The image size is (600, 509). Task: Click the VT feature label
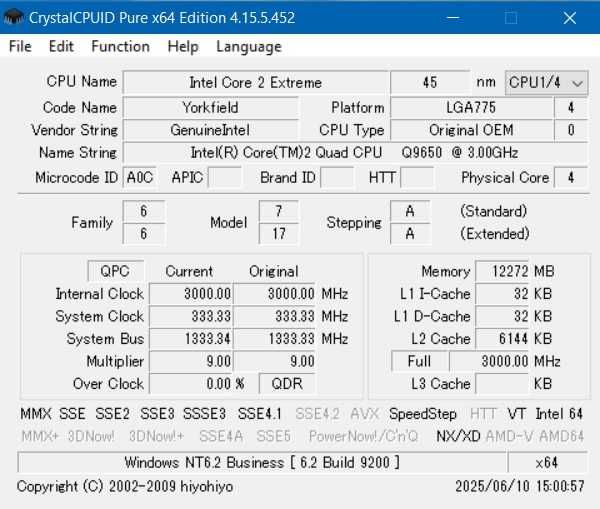point(516,414)
